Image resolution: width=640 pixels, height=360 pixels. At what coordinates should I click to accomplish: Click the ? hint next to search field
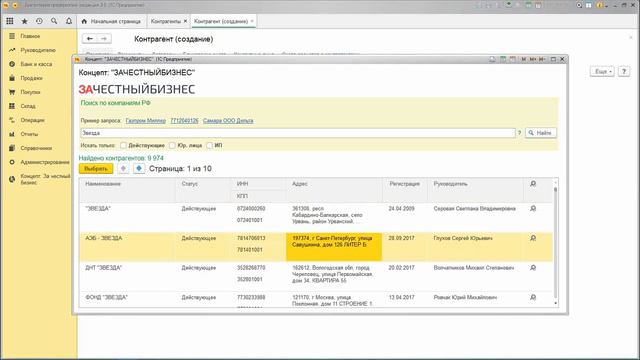click(x=520, y=133)
